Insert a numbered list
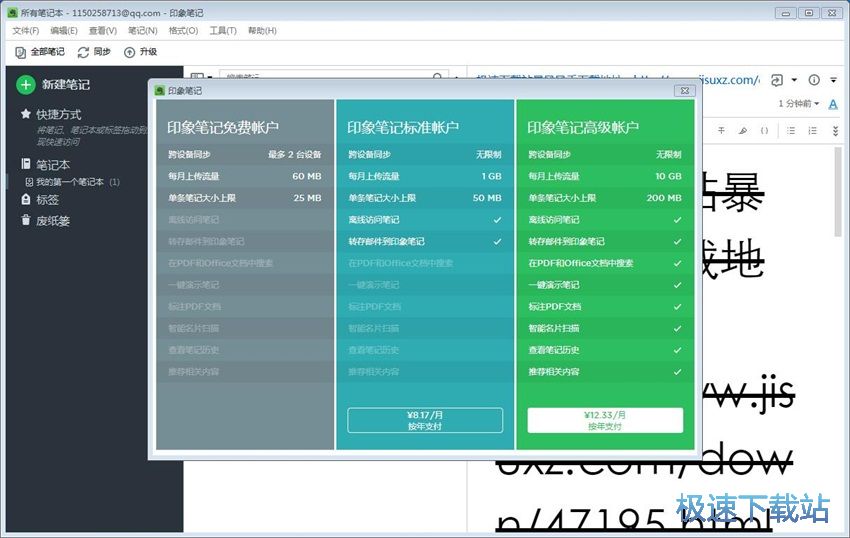850x538 pixels. click(812, 130)
